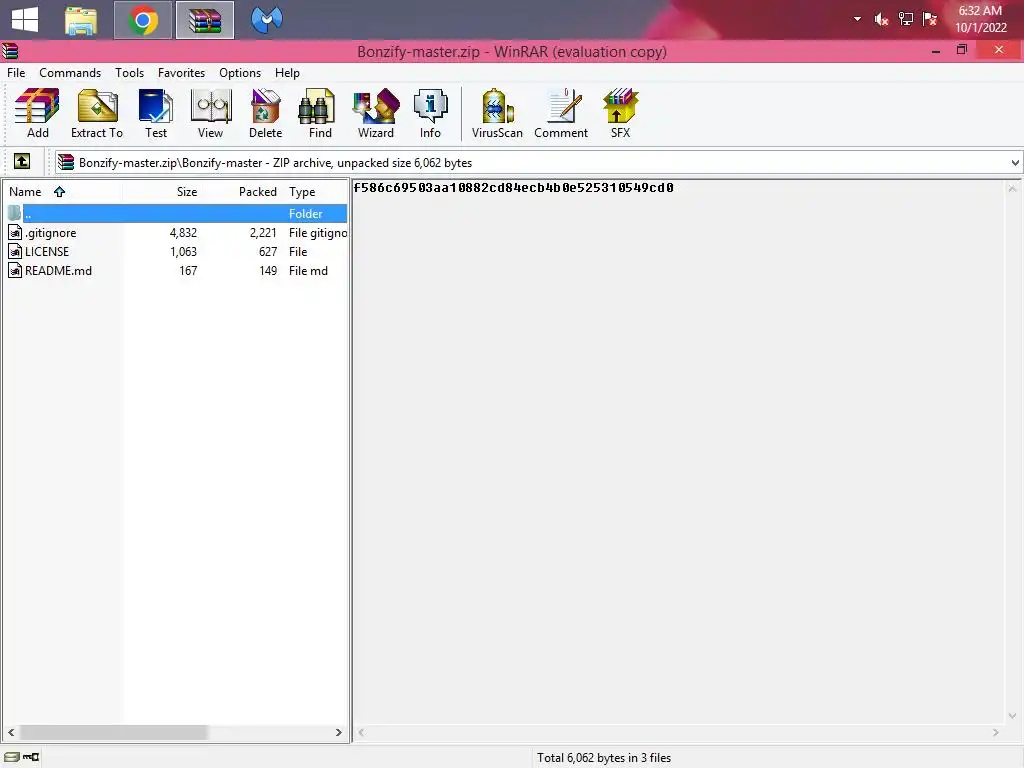Open File Explorer from the taskbar
This screenshot has height=768, width=1024.
point(81,20)
